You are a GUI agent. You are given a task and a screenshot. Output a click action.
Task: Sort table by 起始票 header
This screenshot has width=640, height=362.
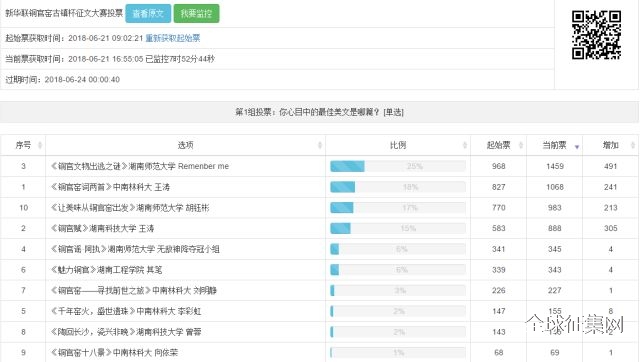click(x=498, y=145)
